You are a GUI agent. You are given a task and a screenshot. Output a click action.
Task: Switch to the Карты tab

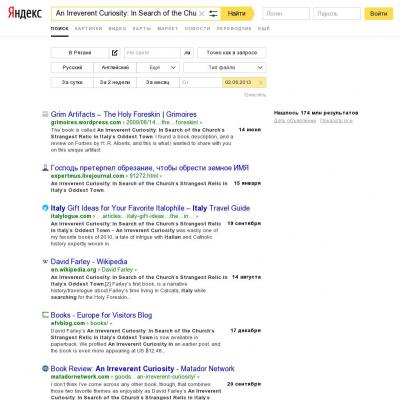point(142,29)
